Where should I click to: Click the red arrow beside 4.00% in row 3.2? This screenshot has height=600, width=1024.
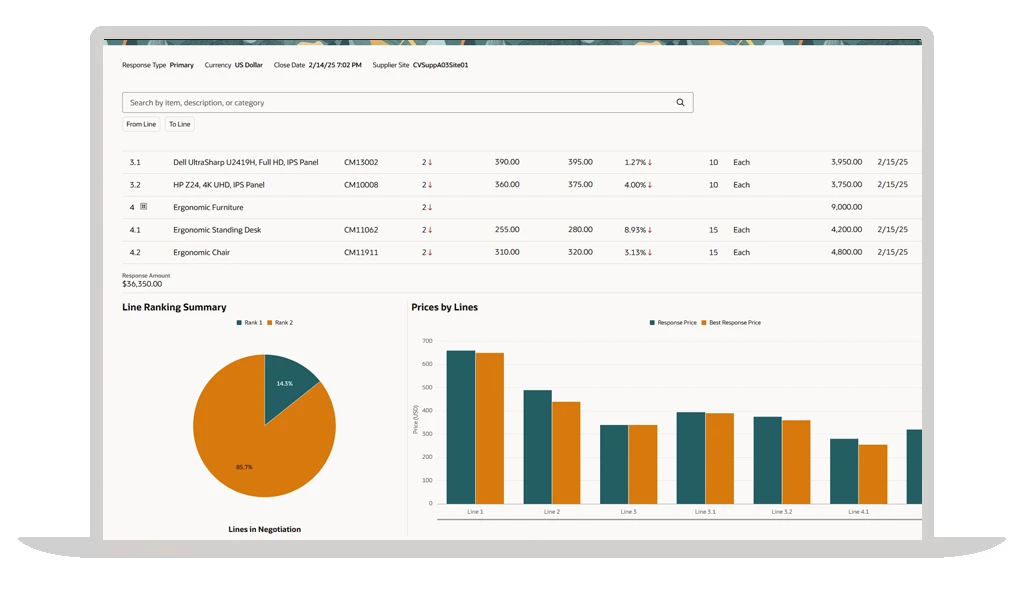coord(649,185)
